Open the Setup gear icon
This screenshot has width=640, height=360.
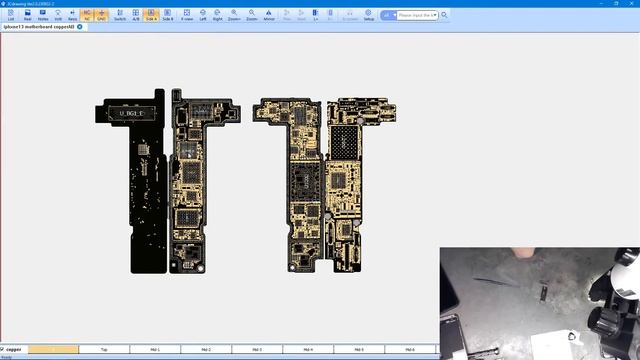(369, 15)
